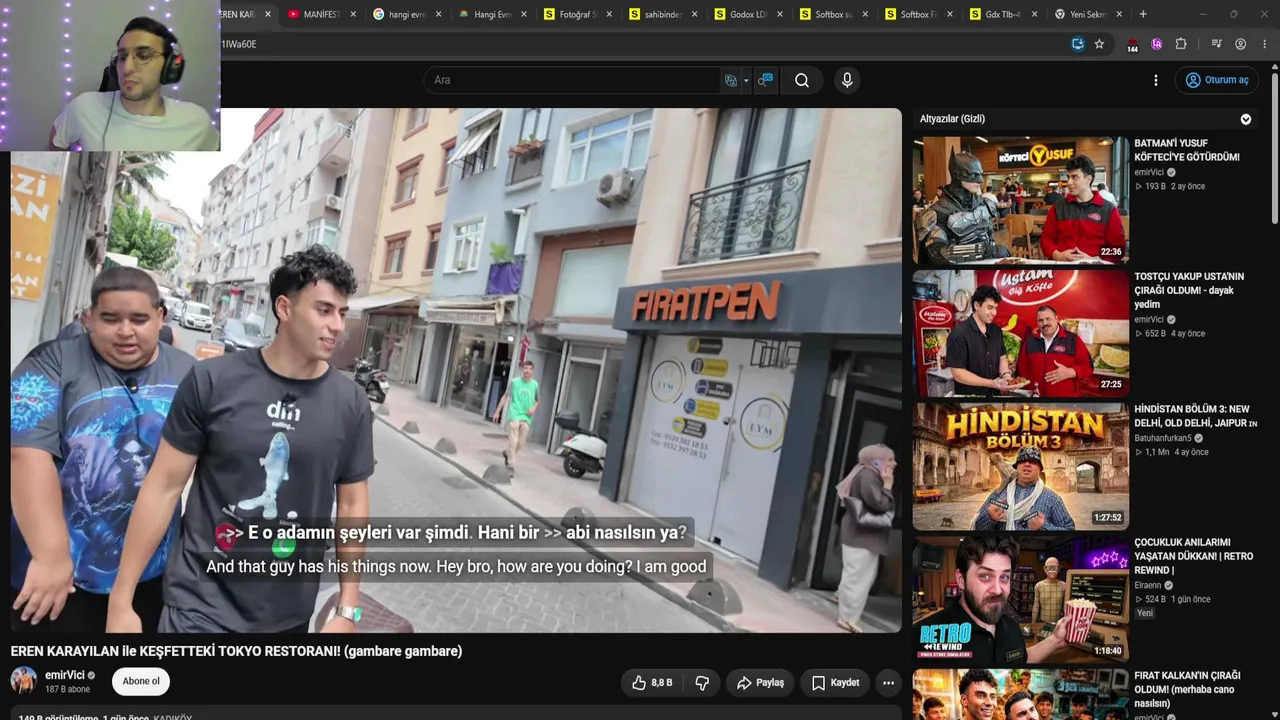Open the translate extension icon in the search box
Screen dimensions: 1280x720
click(731, 80)
